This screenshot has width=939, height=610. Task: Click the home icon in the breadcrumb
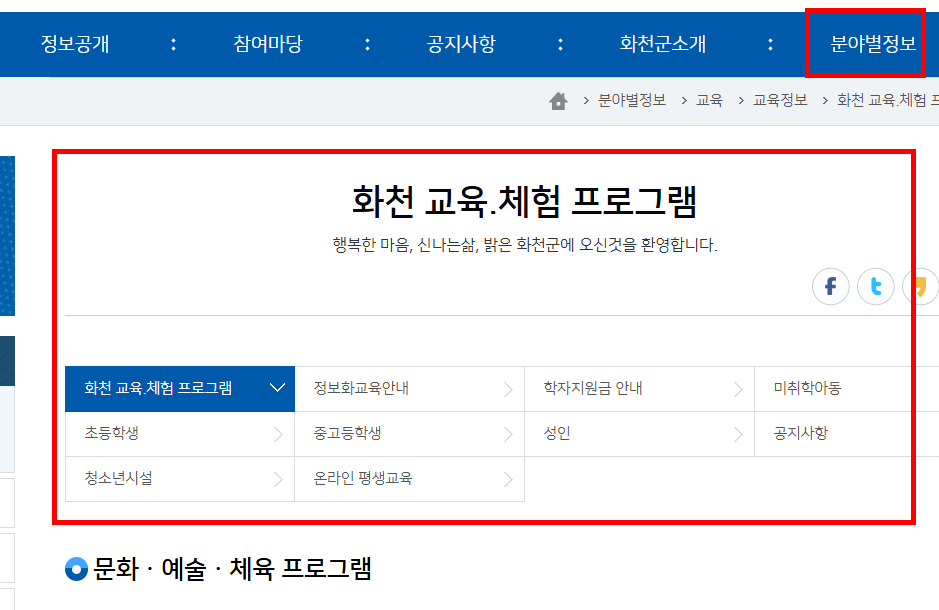pos(557,100)
